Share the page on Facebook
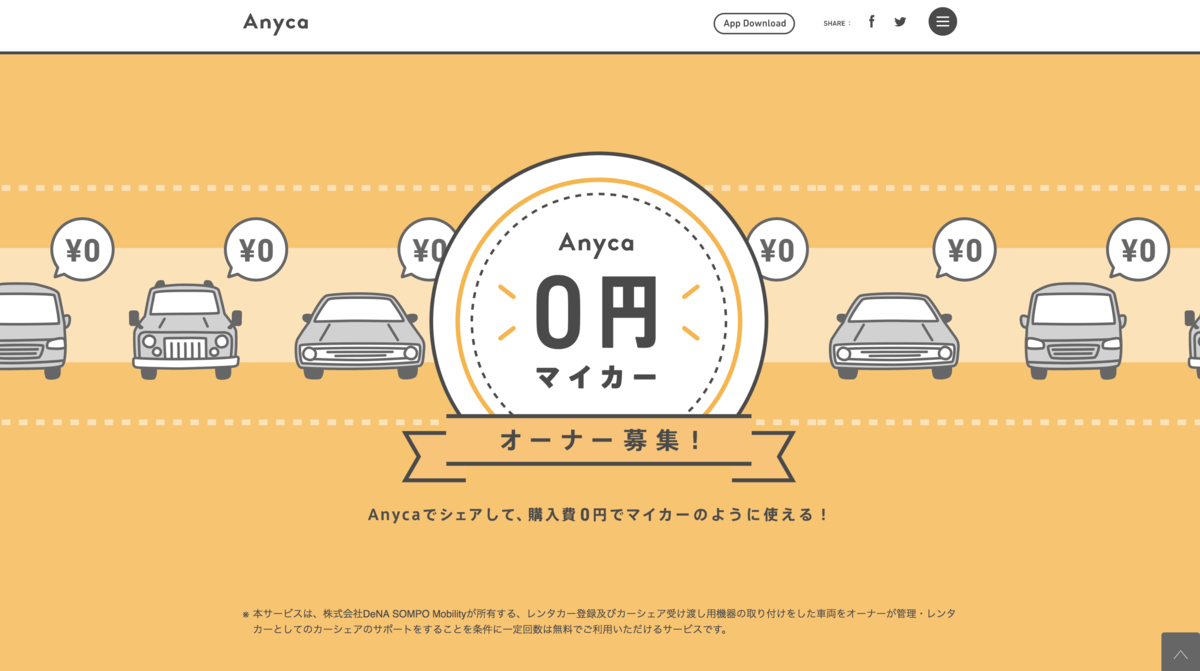This screenshot has width=1200, height=671. (871, 22)
